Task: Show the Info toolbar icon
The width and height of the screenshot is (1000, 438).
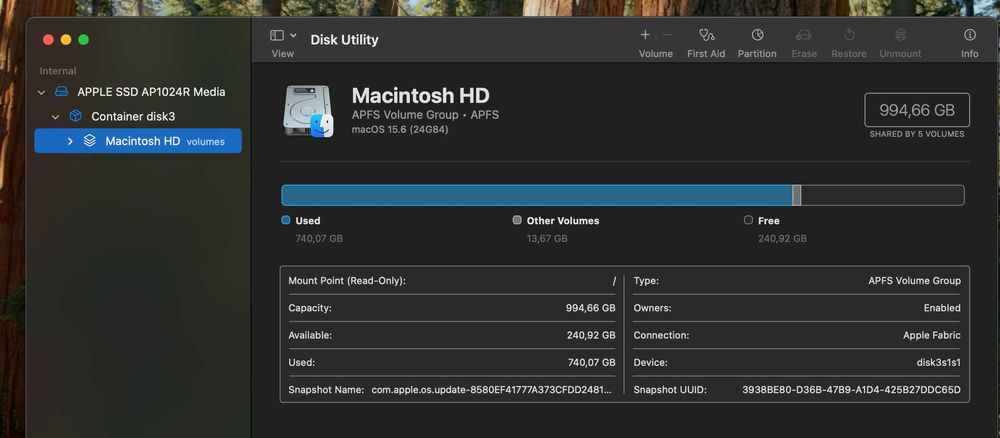Action: coord(969,34)
